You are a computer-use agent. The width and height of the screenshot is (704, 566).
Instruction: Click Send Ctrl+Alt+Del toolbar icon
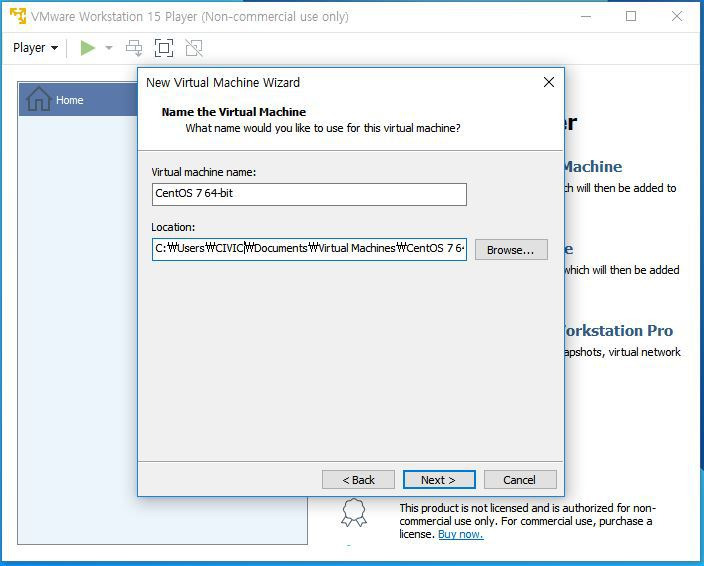(134, 48)
